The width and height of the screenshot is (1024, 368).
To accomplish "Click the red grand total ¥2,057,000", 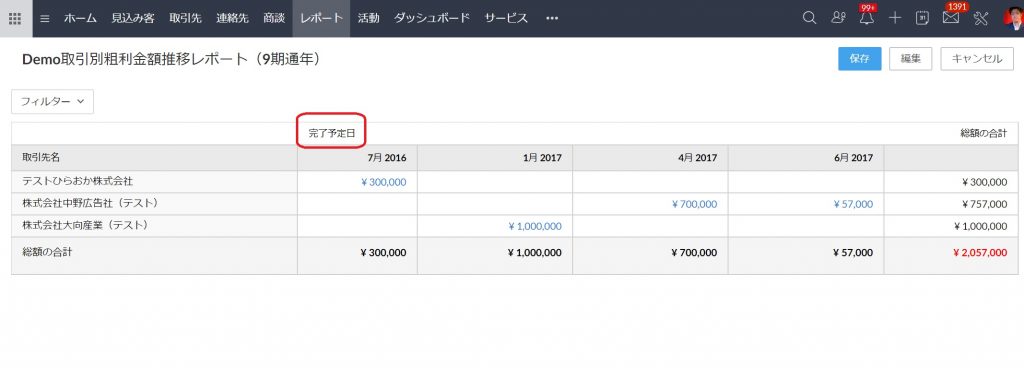I will click(x=980, y=253).
